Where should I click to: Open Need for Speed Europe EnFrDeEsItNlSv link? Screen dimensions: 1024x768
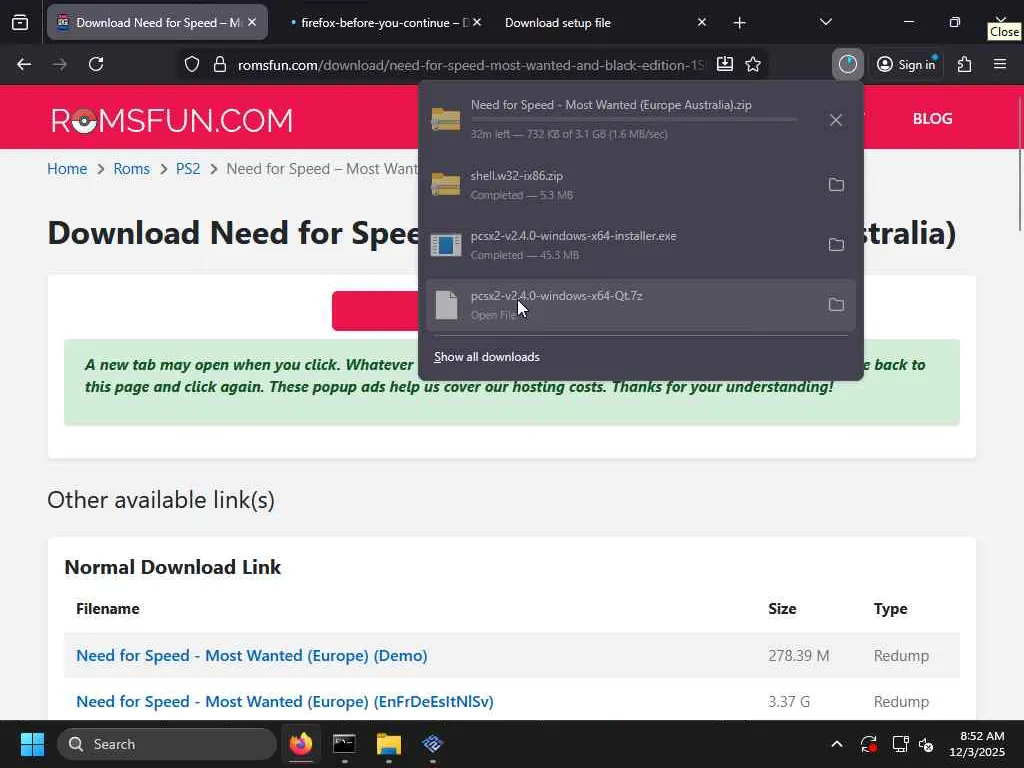pos(285,701)
